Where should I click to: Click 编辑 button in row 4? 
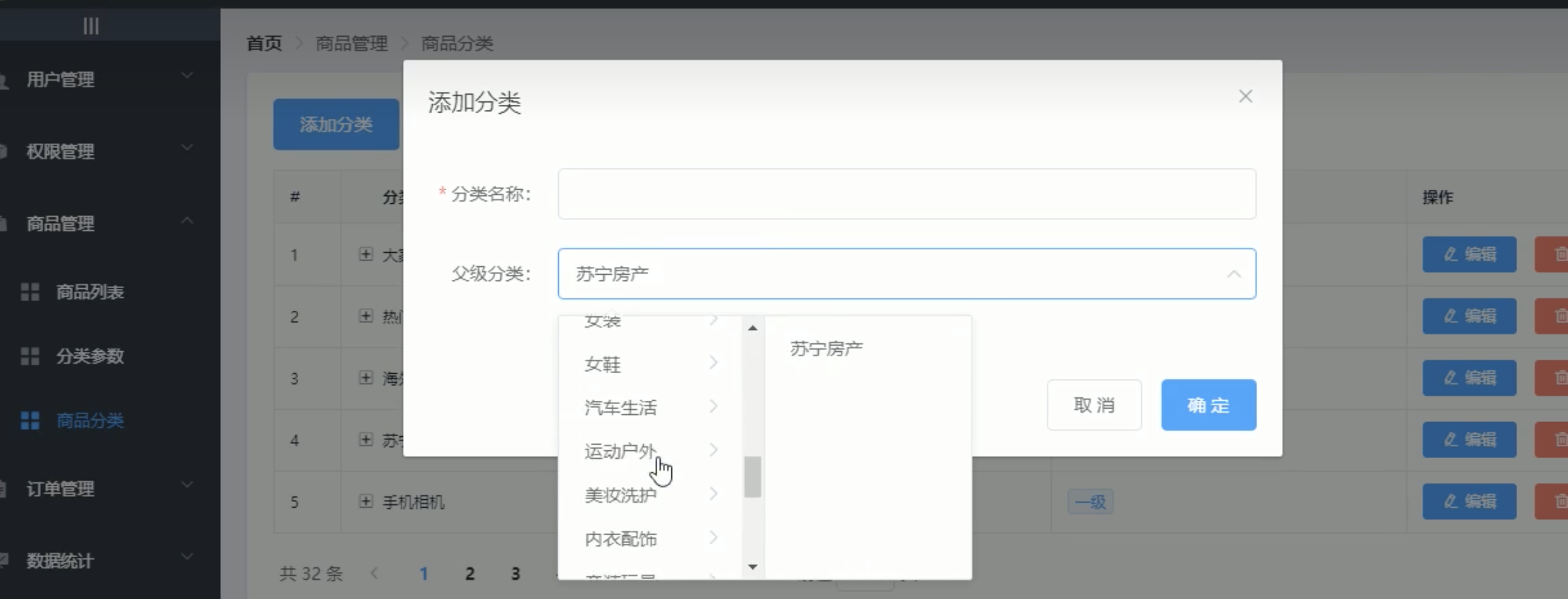1470,440
